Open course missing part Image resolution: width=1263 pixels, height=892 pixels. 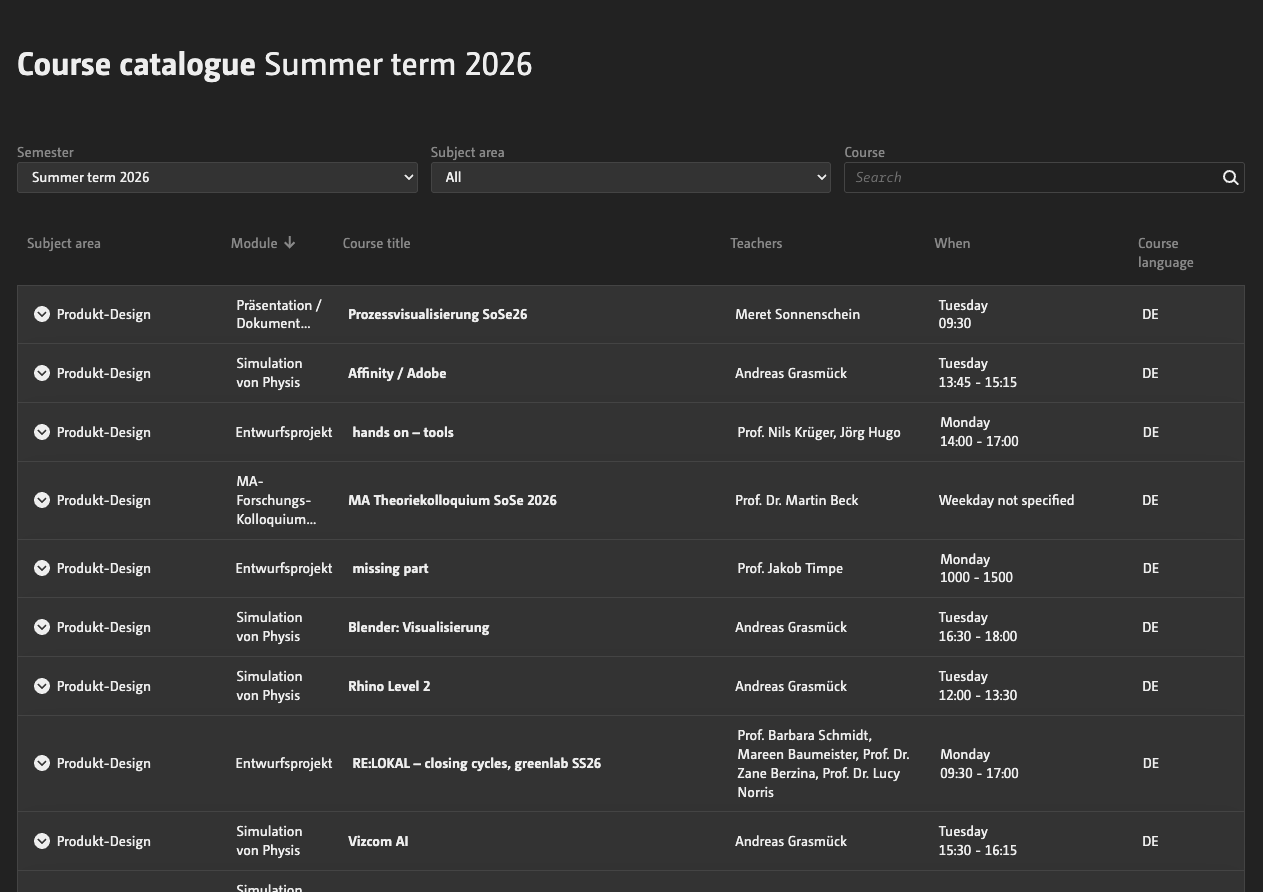pyautogui.click(x=390, y=568)
